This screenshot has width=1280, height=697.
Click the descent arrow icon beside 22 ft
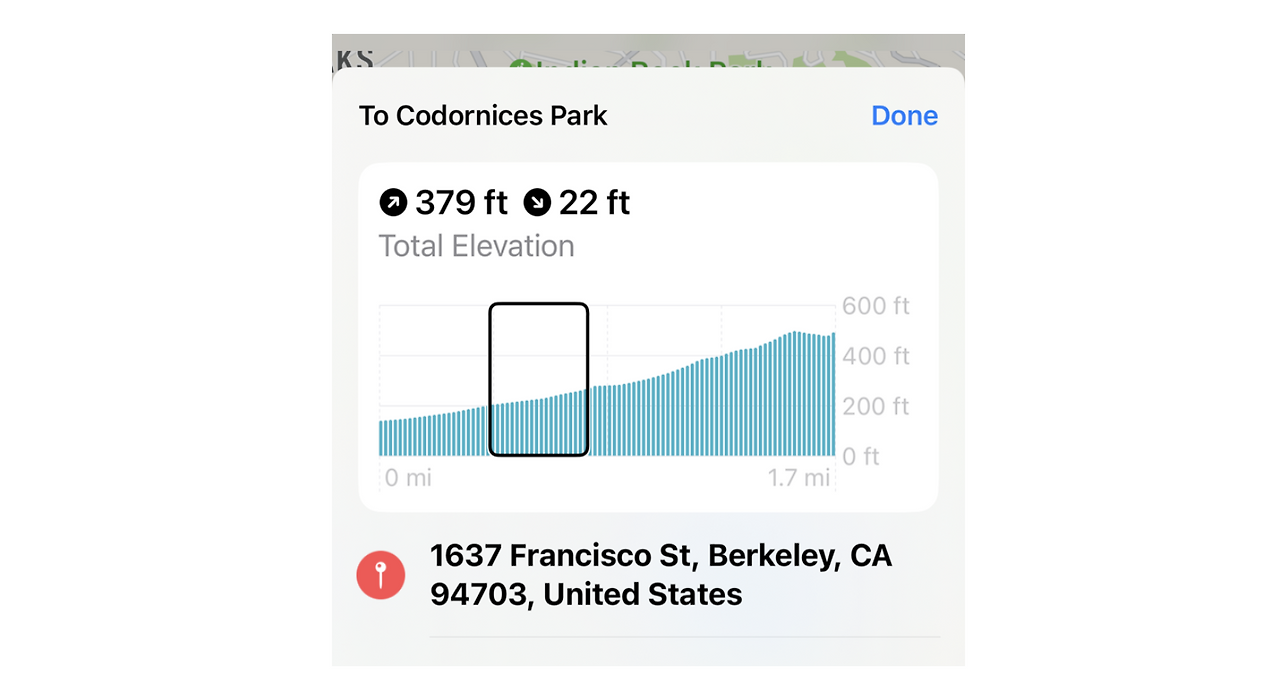coord(537,204)
